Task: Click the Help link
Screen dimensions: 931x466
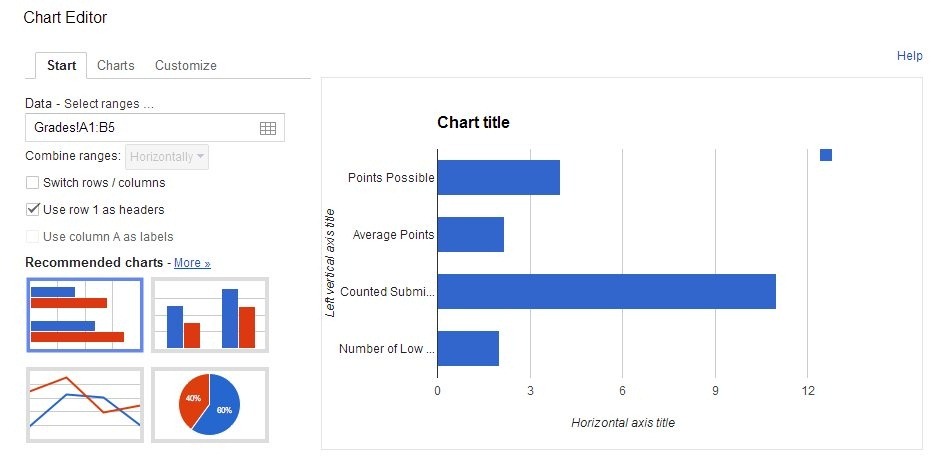Action: click(909, 56)
